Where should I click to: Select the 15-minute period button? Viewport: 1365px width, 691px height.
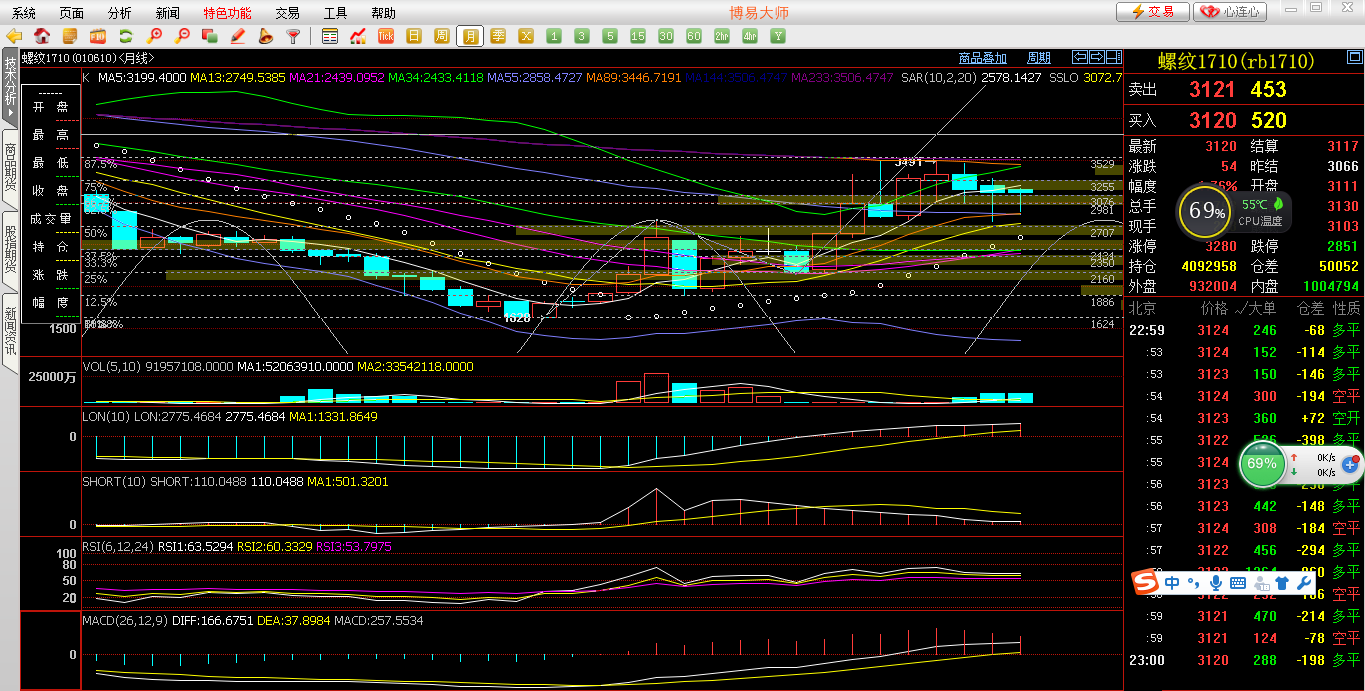click(638, 36)
